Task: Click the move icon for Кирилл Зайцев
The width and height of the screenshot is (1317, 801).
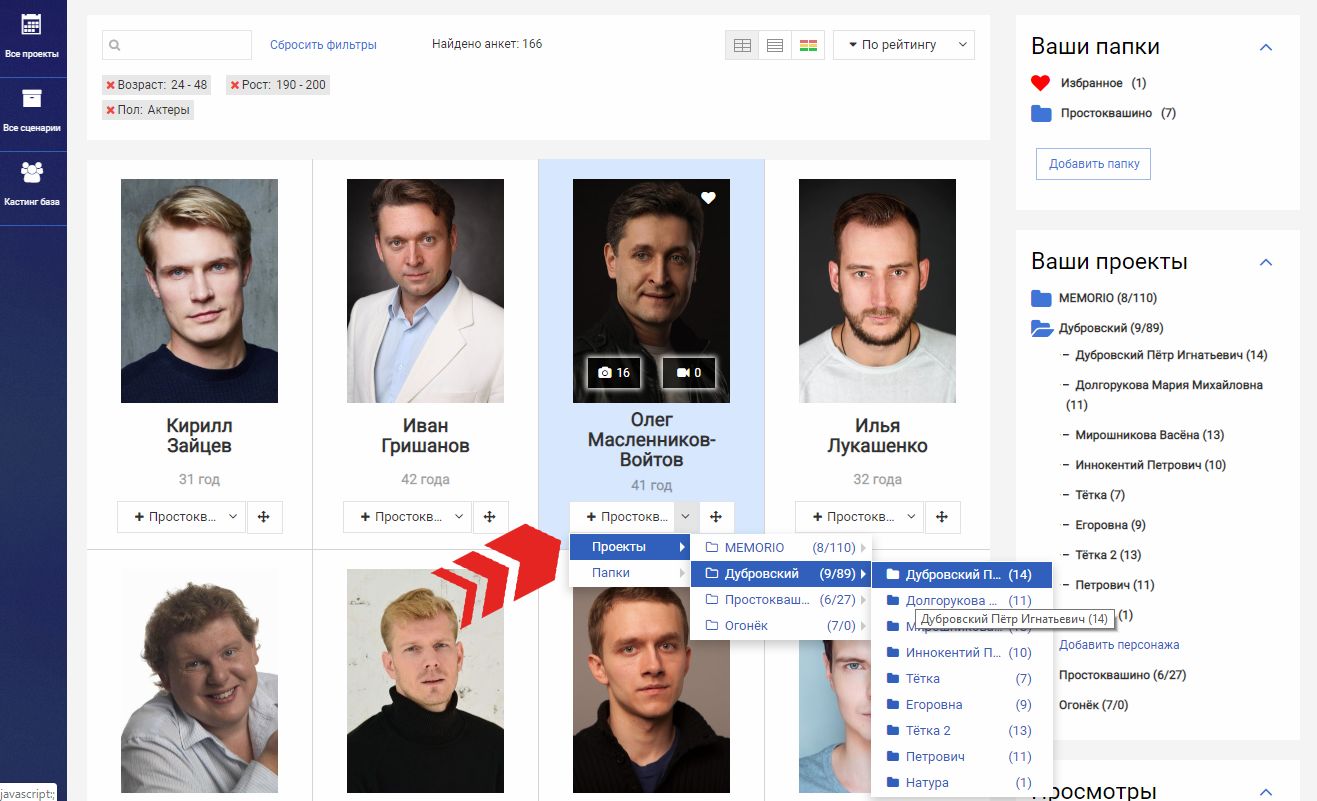Action: [x=264, y=517]
